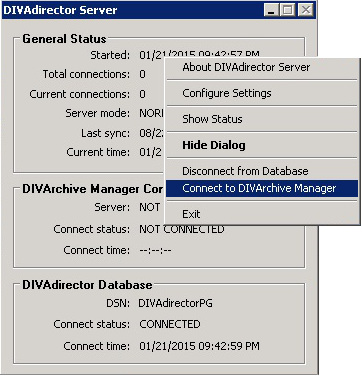Click the DIVArchive Manager group heading
362x377 pixels.
point(93,189)
